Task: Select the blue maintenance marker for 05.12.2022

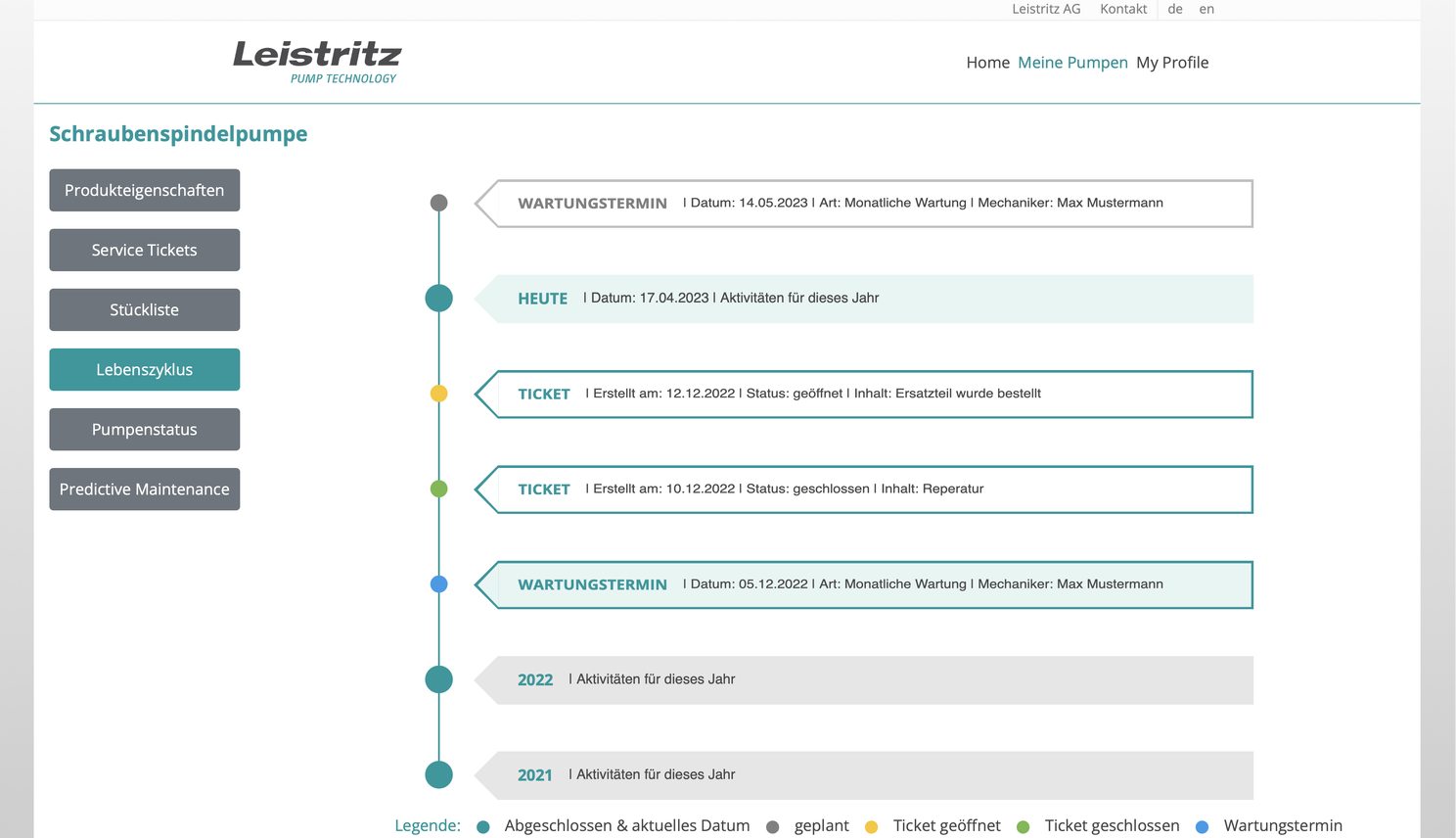Action: click(x=439, y=584)
